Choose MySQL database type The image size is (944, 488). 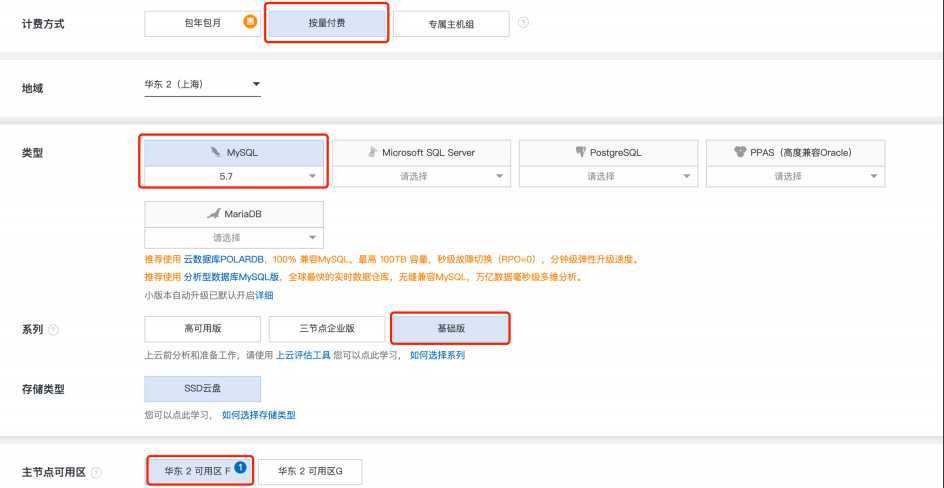(x=234, y=153)
